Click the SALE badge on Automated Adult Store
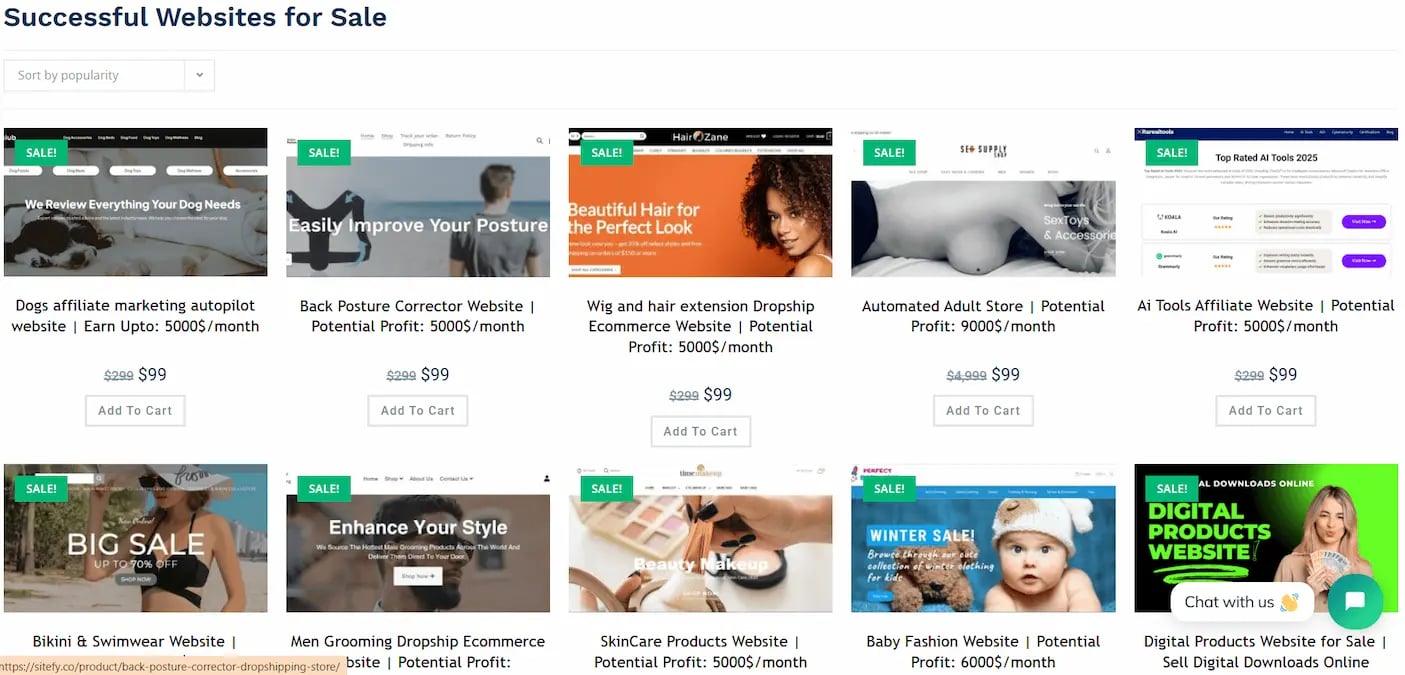 click(889, 152)
